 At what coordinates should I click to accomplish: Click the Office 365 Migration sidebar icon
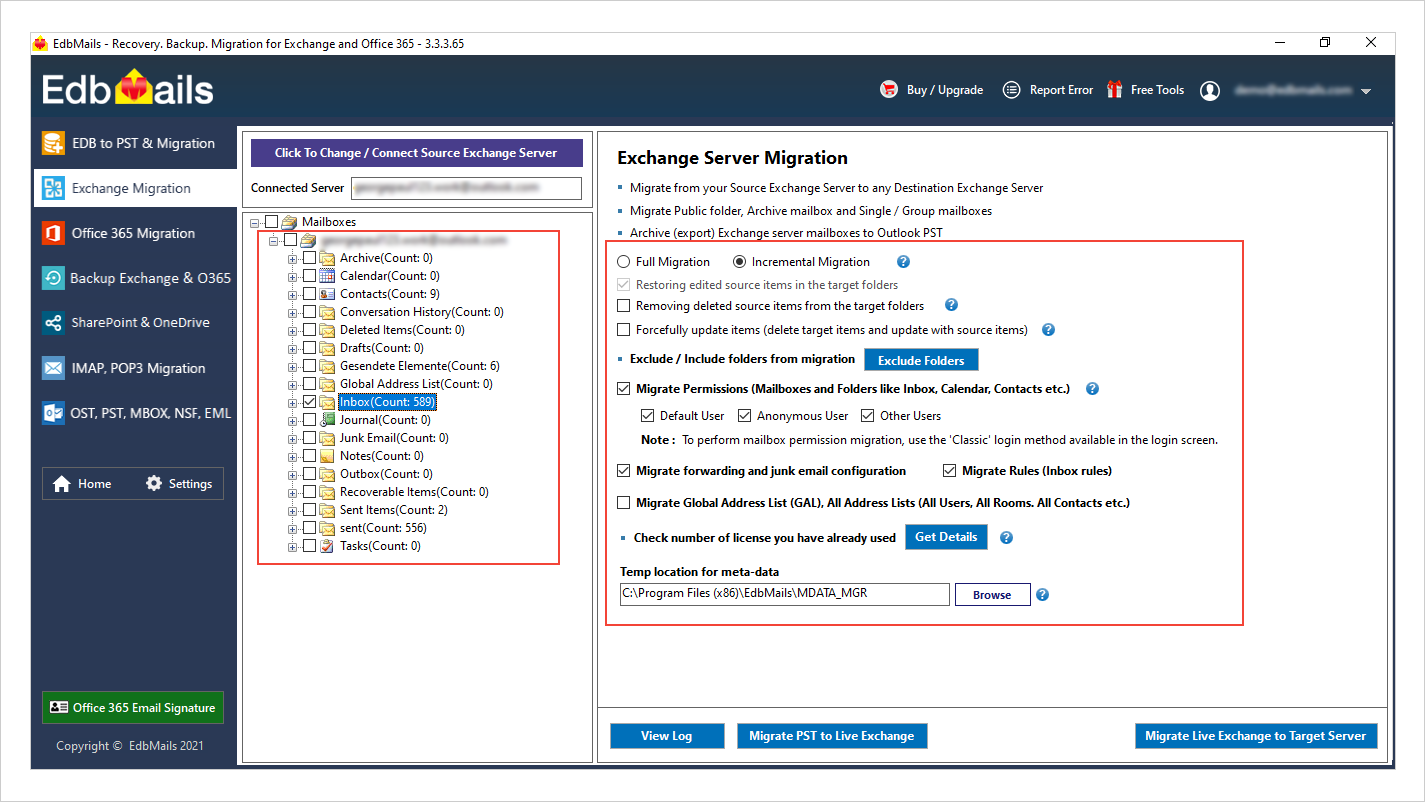53,233
